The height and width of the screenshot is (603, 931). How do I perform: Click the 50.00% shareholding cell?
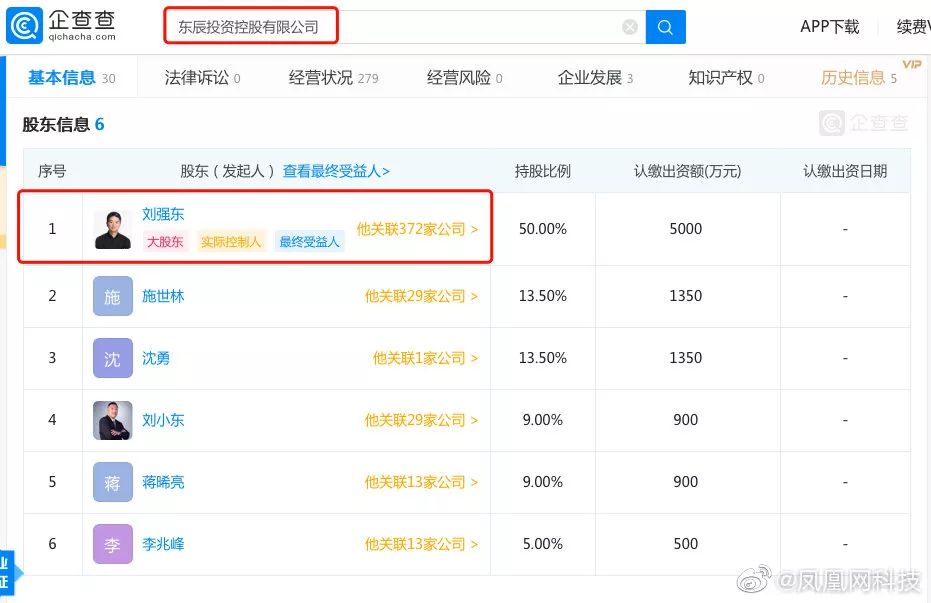click(543, 229)
